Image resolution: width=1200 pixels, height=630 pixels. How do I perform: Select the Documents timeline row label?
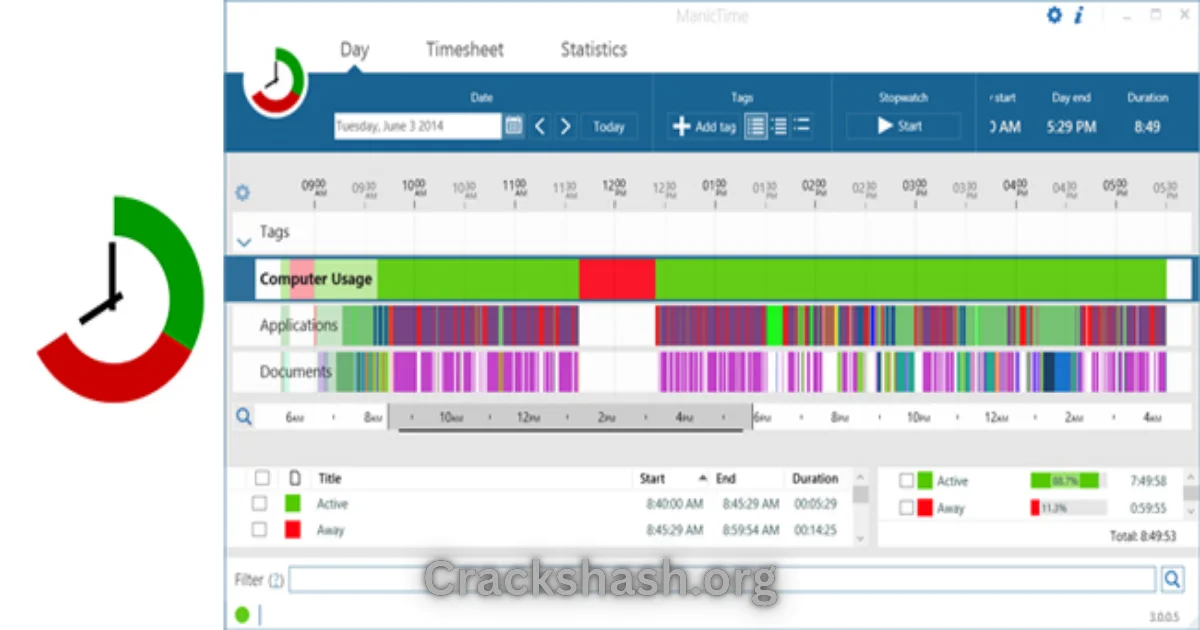click(x=296, y=372)
